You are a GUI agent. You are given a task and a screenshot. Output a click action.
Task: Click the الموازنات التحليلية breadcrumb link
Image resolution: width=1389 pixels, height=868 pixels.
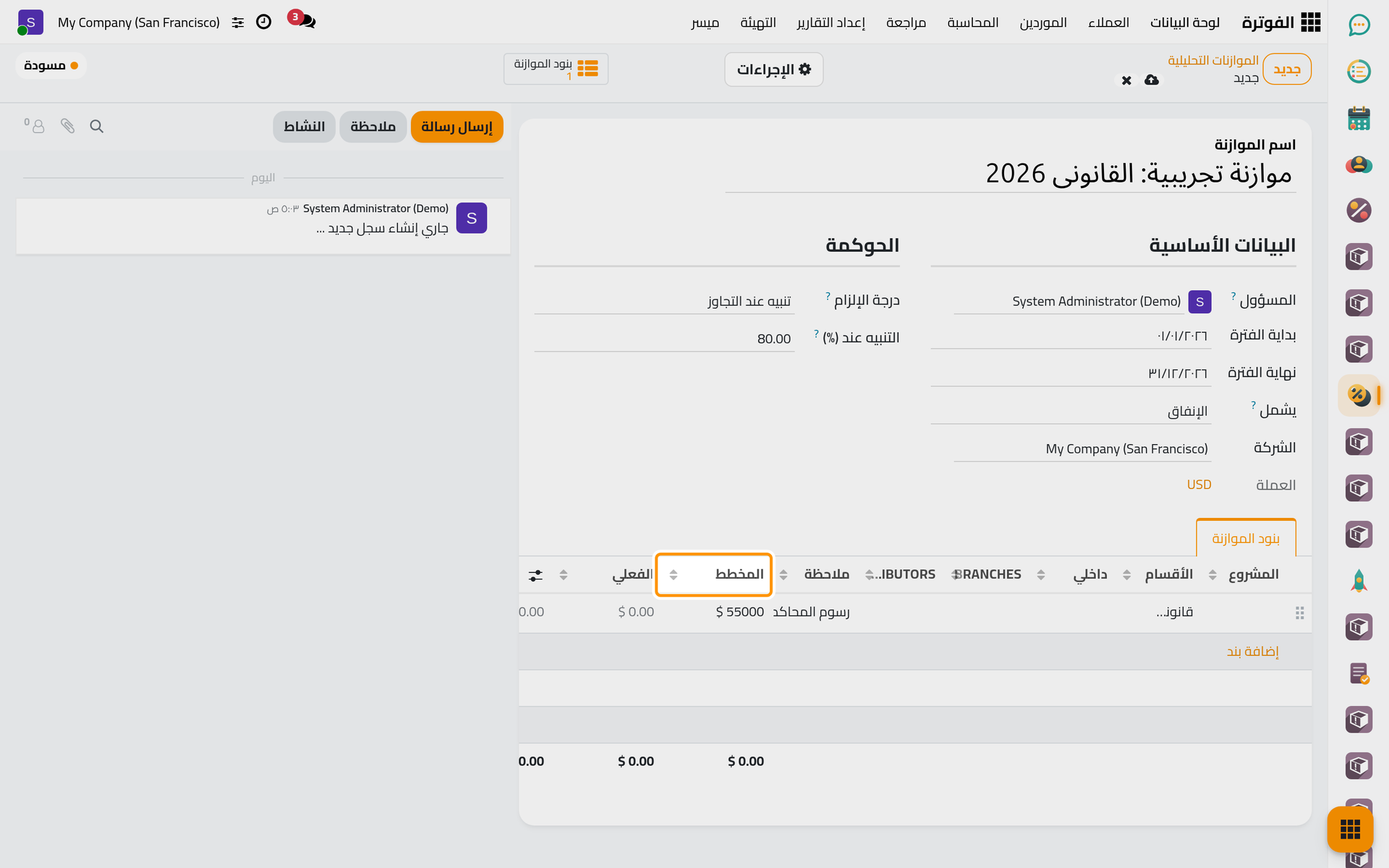click(1213, 60)
